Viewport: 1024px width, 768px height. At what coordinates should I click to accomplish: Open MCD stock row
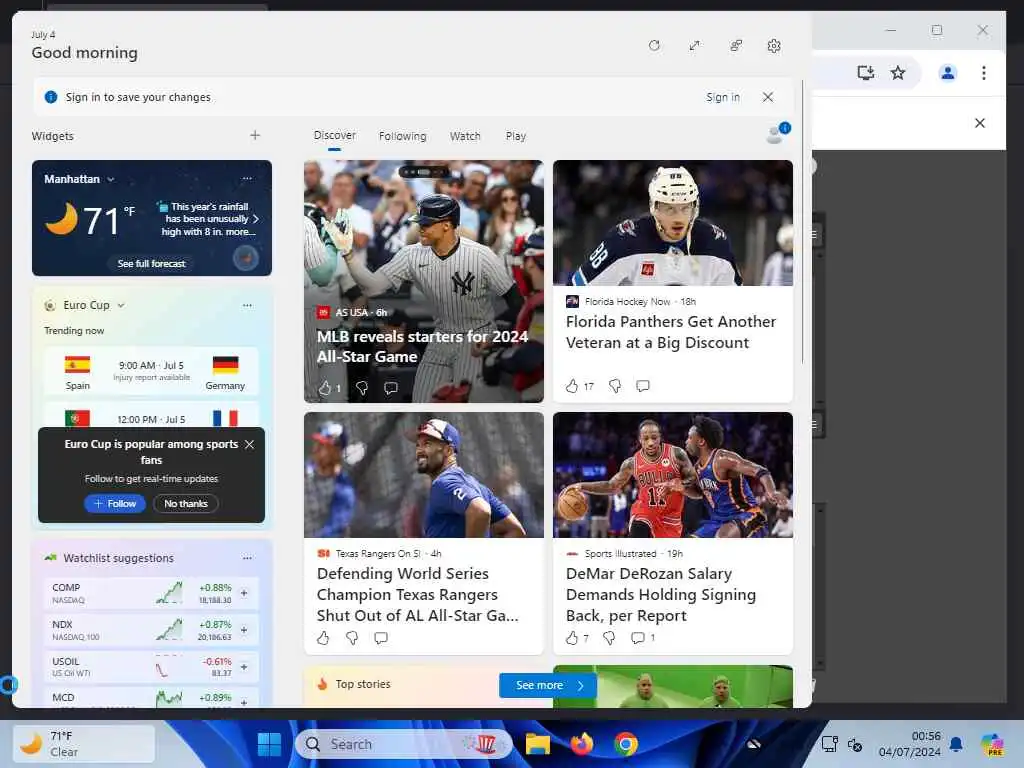click(152, 698)
